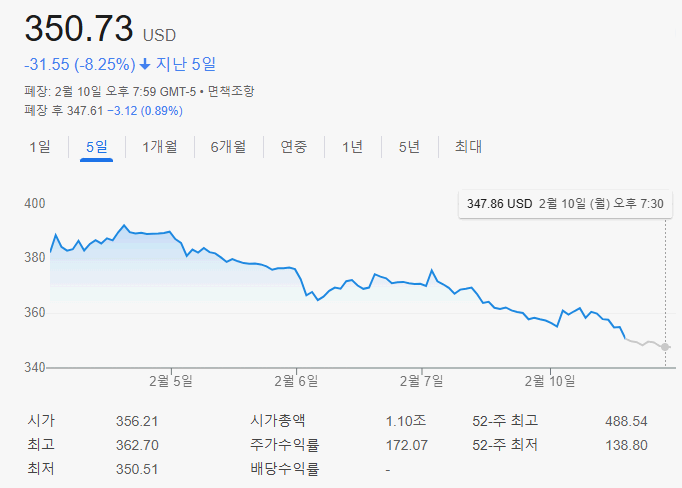This screenshot has height=488, width=682.
Task: Click the 최고 value 362.70
Action: 137,445
